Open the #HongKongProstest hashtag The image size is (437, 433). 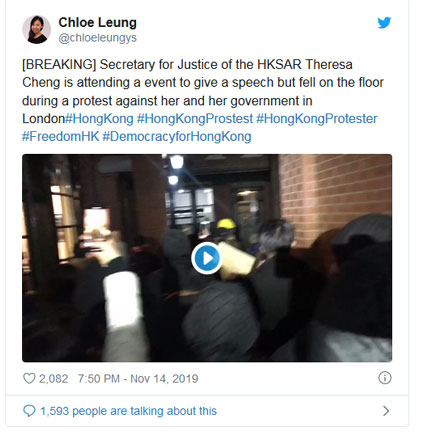coord(195,119)
